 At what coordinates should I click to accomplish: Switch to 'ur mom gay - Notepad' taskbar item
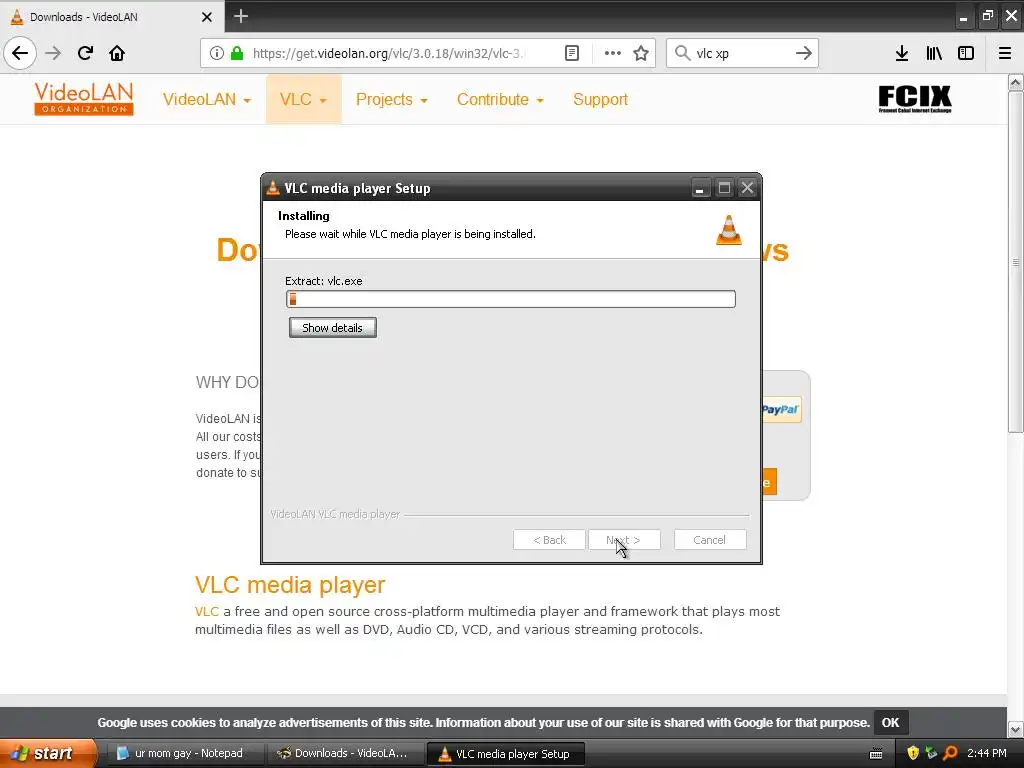183,753
